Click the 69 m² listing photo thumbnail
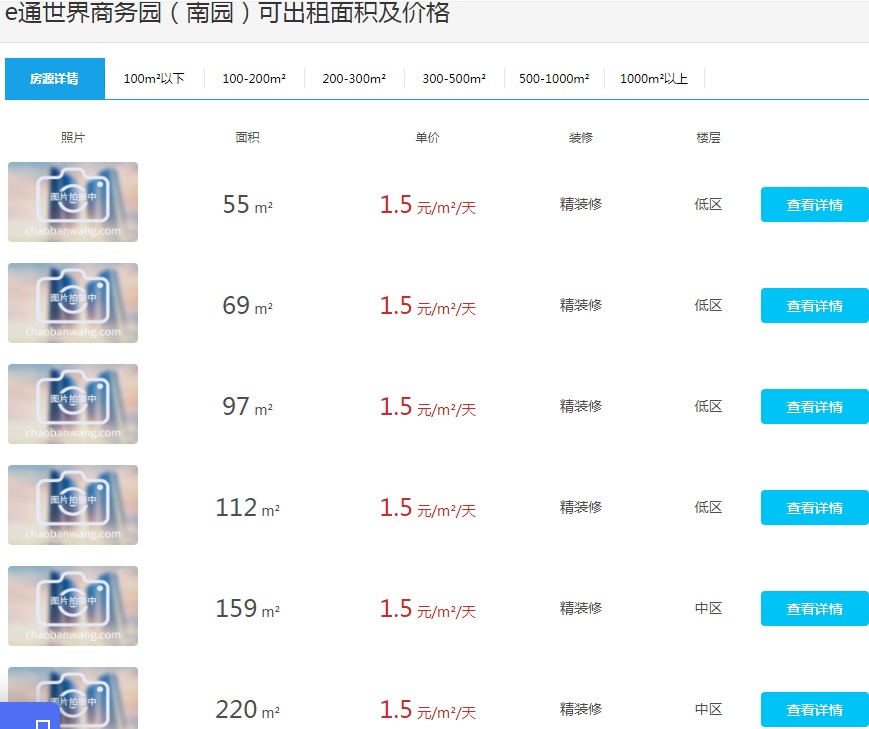 (x=73, y=303)
